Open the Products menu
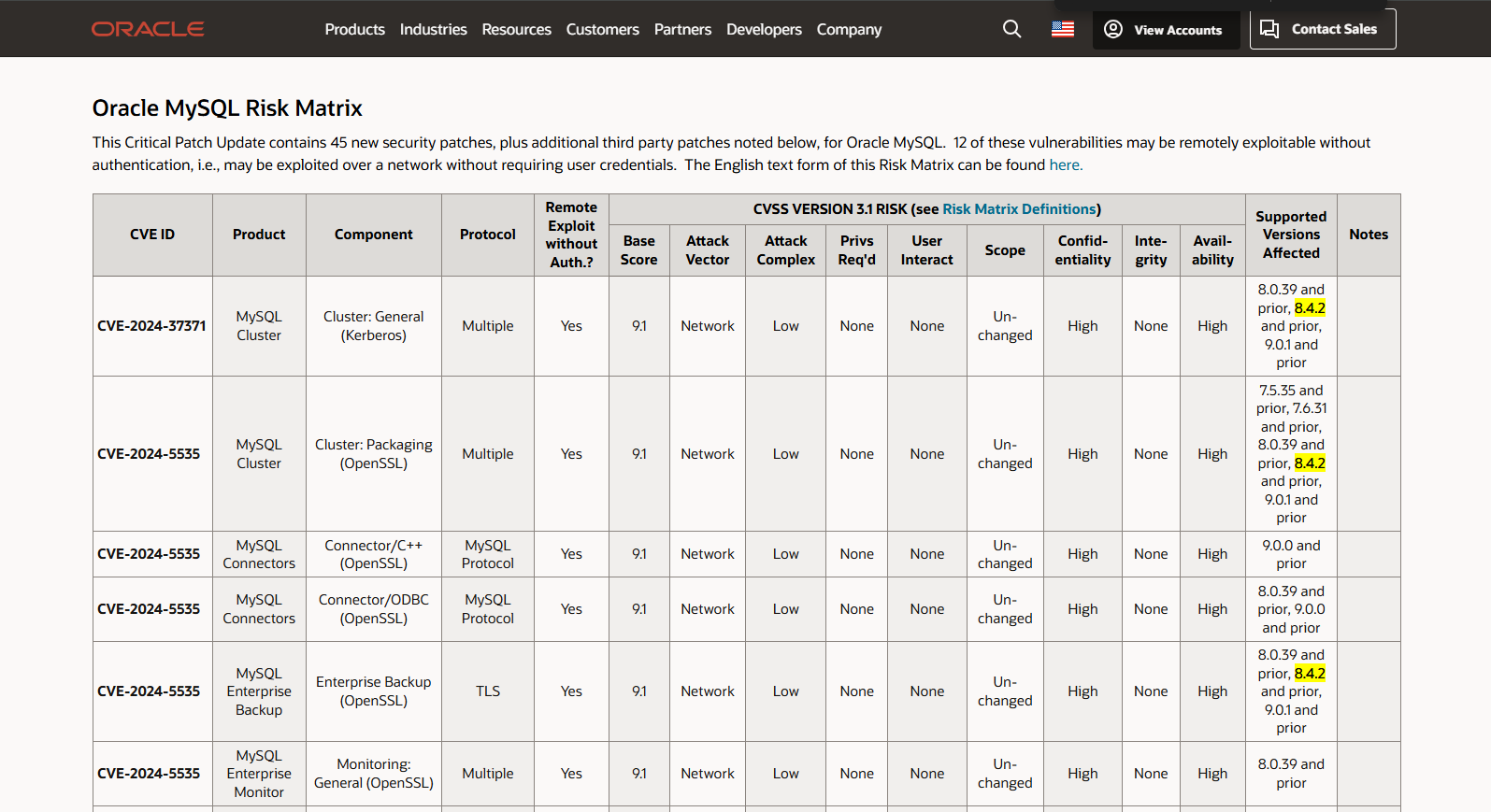1491x812 pixels. (354, 29)
